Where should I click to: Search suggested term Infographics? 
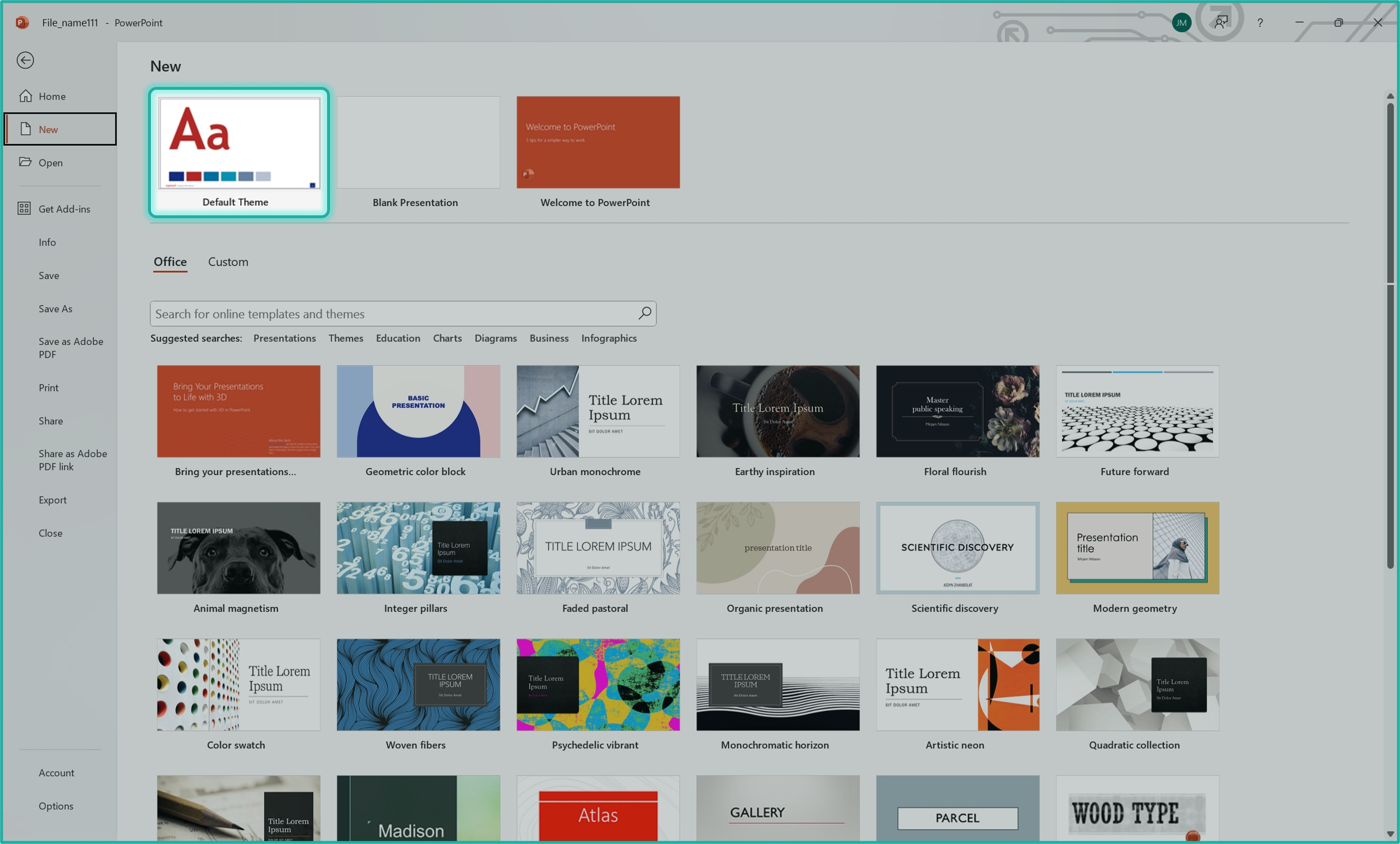click(609, 338)
